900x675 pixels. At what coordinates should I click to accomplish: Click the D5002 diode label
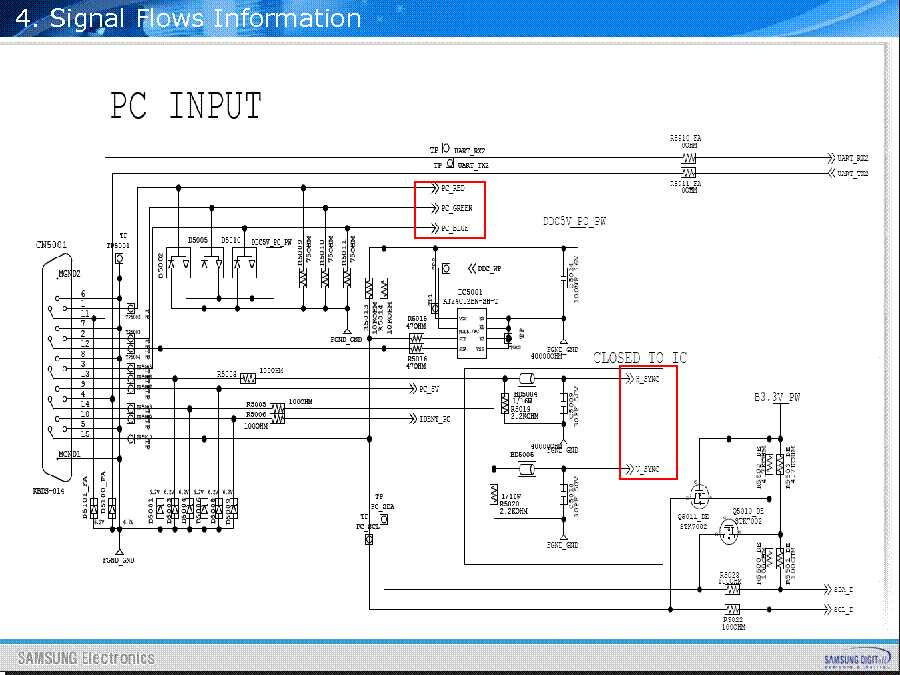161,265
